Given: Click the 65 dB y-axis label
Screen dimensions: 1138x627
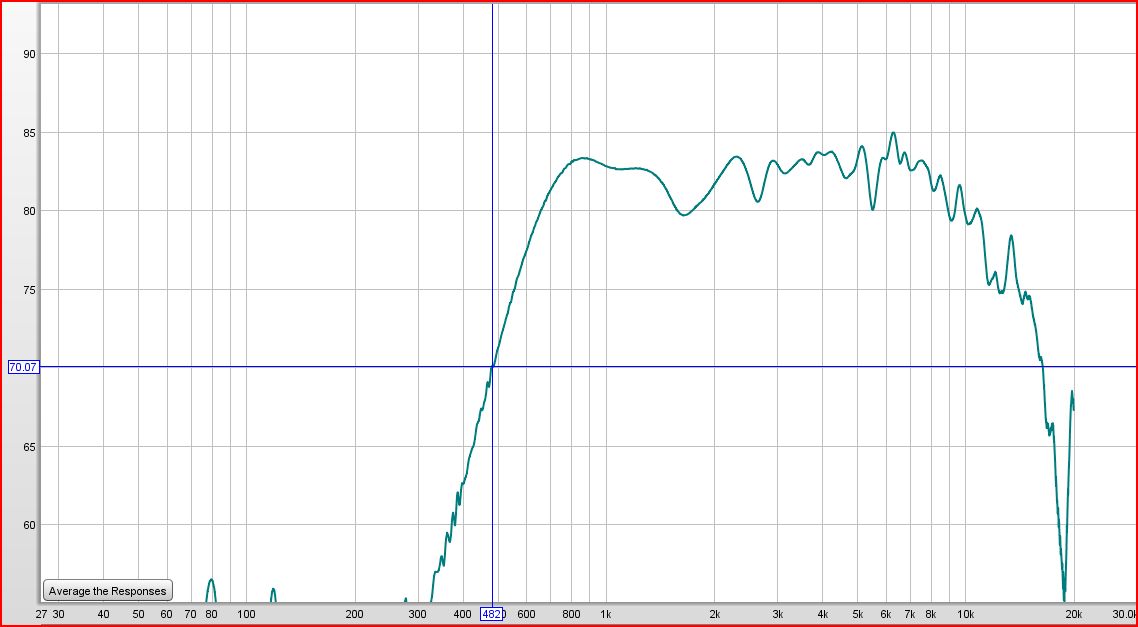Looking at the screenshot, I should click(x=28, y=446).
